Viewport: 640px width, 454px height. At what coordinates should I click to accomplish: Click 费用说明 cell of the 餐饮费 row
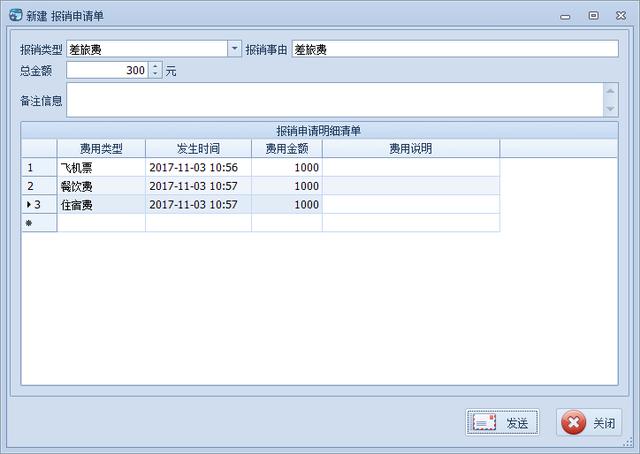click(x=411, y=186)
